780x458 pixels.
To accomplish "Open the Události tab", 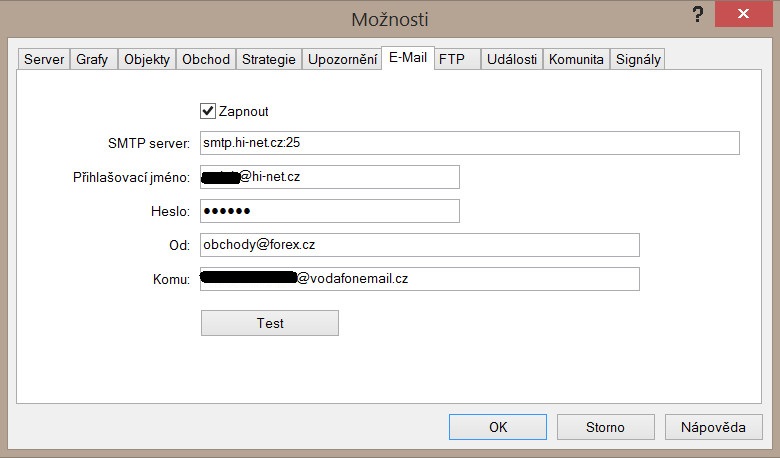I will click(x=512, y=59).
